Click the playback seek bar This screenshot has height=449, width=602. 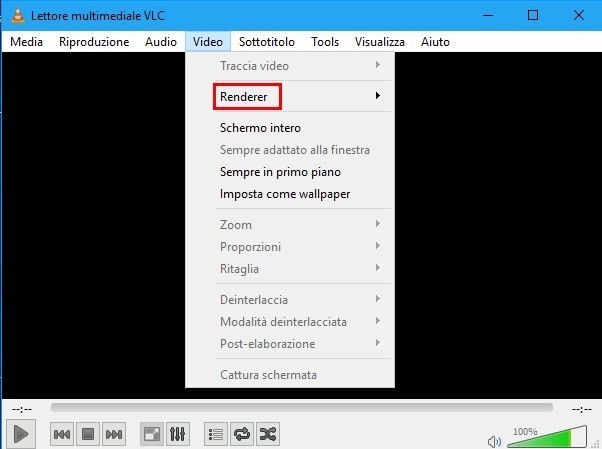tap(300, 408)
